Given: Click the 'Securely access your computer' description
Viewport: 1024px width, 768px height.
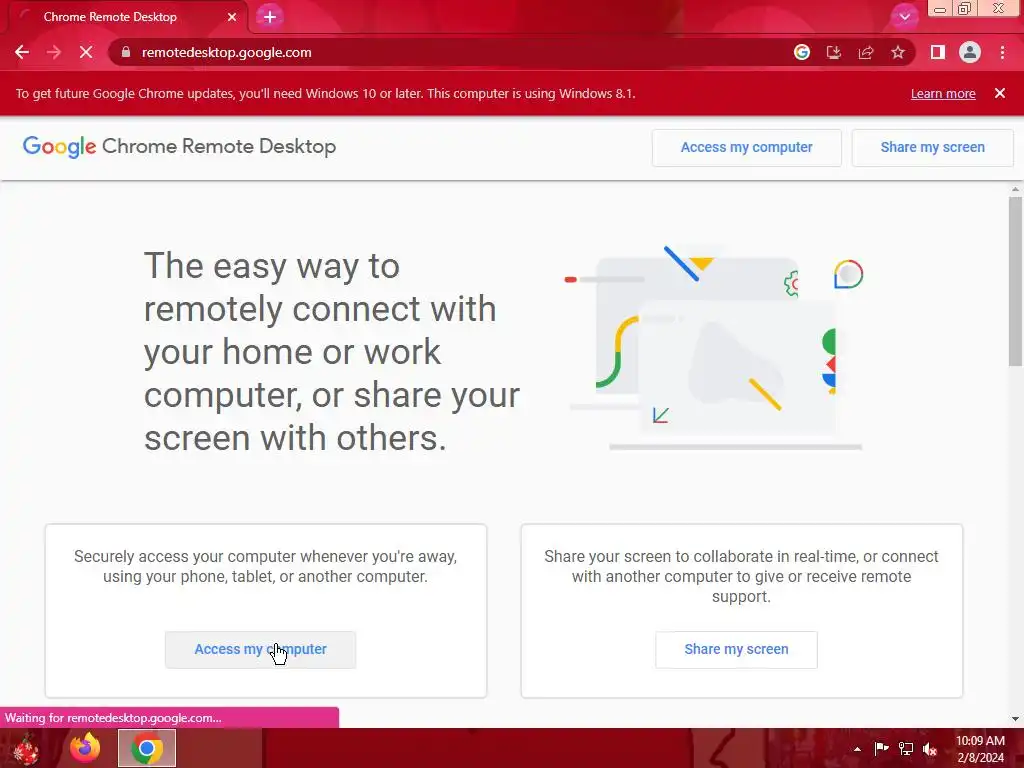Looking at the screenshot, I should pyautogui.click(x=265, y=566).
